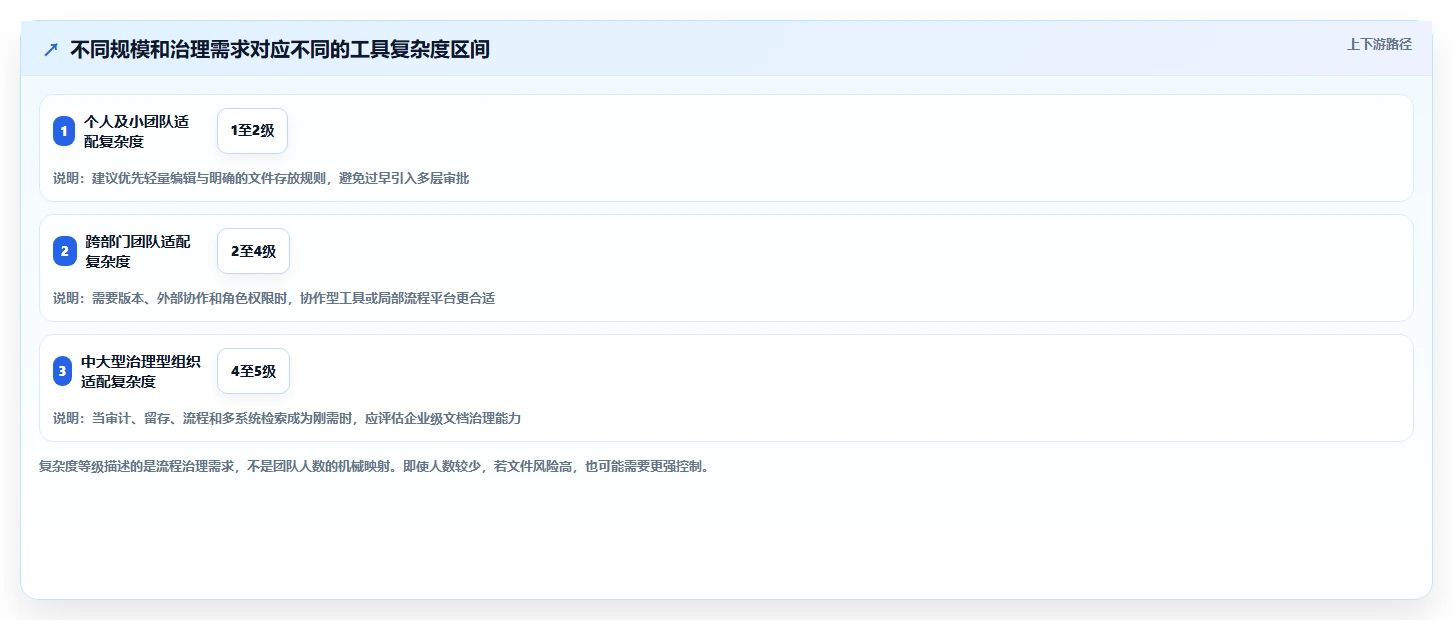Click the number 3 badge
The height and width of the screenshot is (620, 1453).
64,371
